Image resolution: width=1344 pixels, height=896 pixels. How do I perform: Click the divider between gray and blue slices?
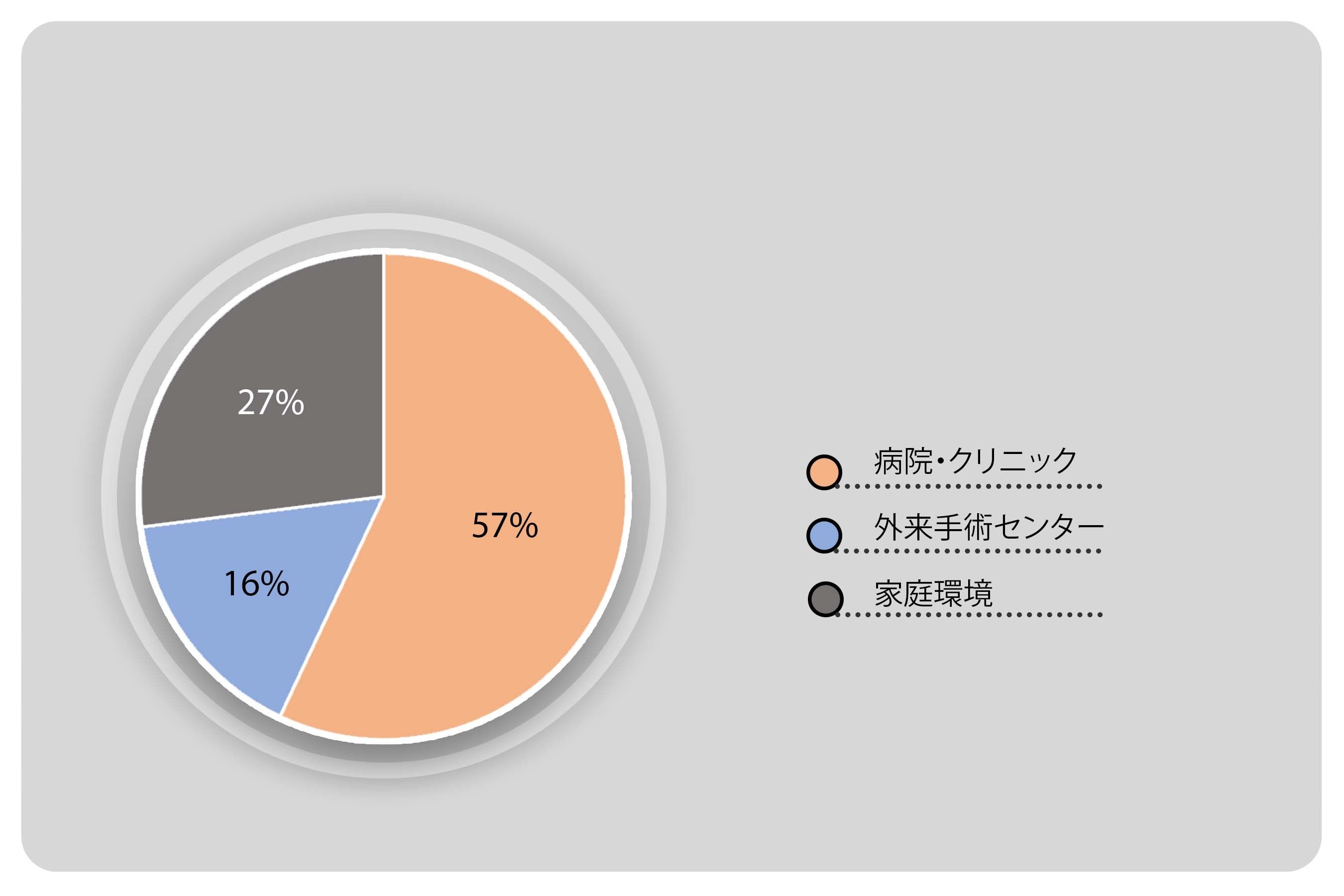(x=263, y=511)
